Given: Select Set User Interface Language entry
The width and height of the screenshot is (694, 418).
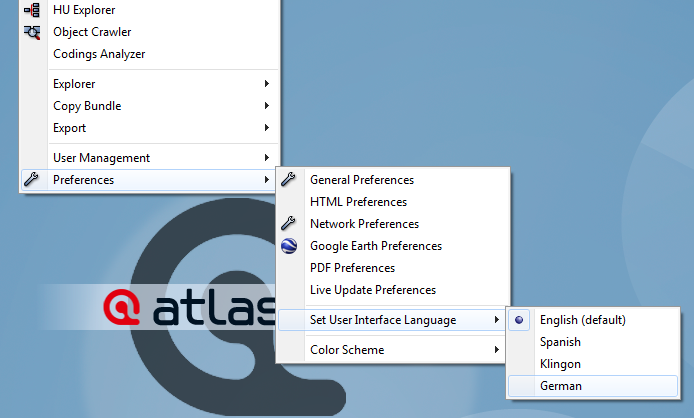Looking at the screenshot, I should tap(393, 320).
